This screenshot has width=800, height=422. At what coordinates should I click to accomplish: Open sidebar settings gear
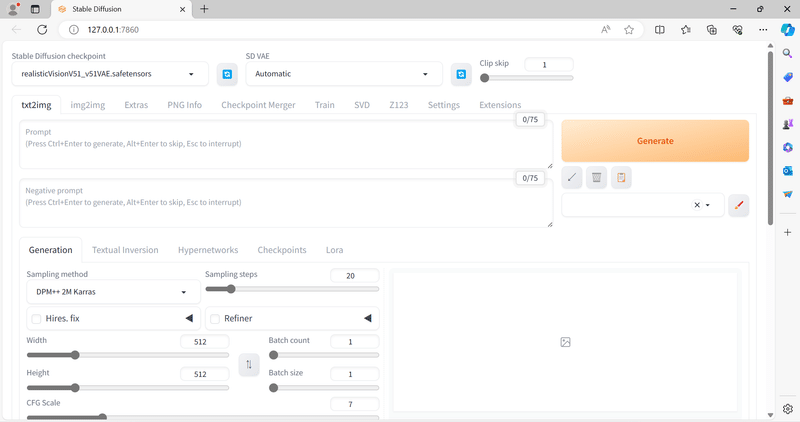[788, 409]
